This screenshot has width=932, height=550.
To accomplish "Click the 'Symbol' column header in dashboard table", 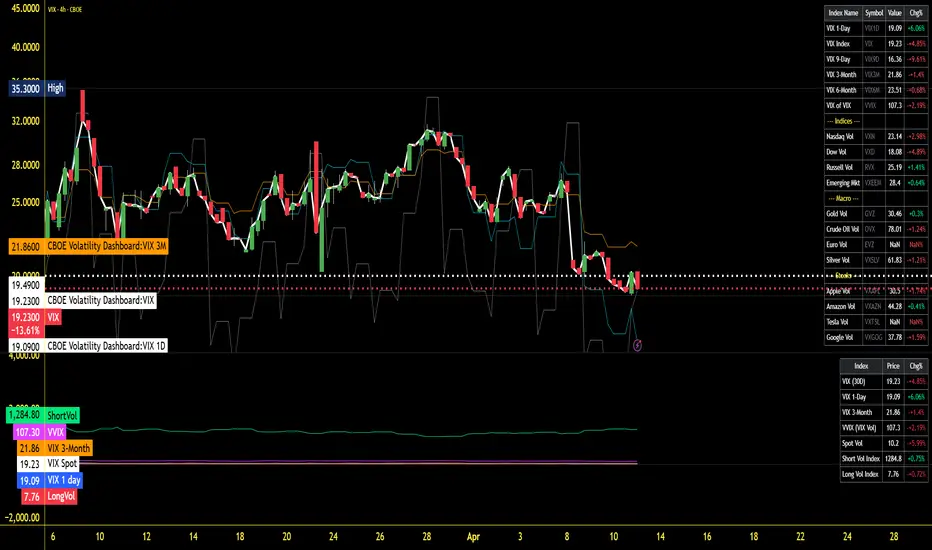I will point(874,13).
